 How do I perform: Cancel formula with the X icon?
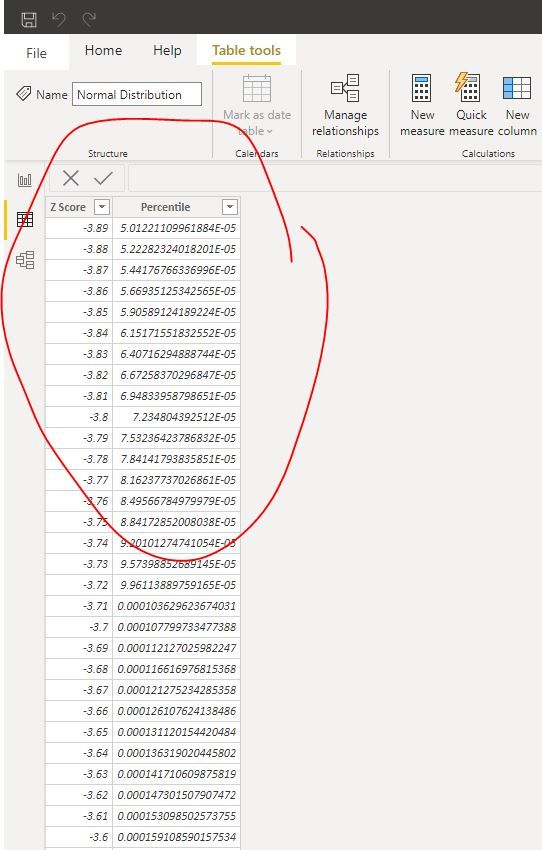70,178
